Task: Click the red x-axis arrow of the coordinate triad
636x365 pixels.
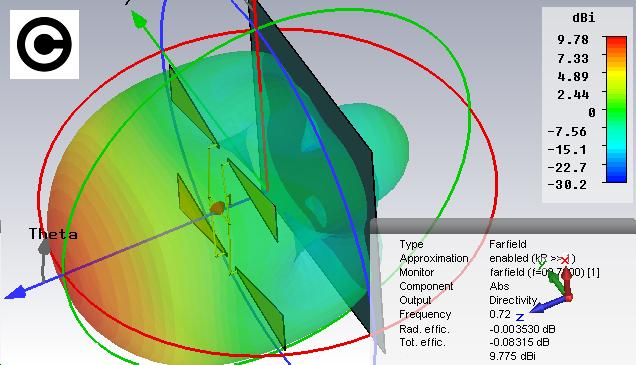Action: 567,282
